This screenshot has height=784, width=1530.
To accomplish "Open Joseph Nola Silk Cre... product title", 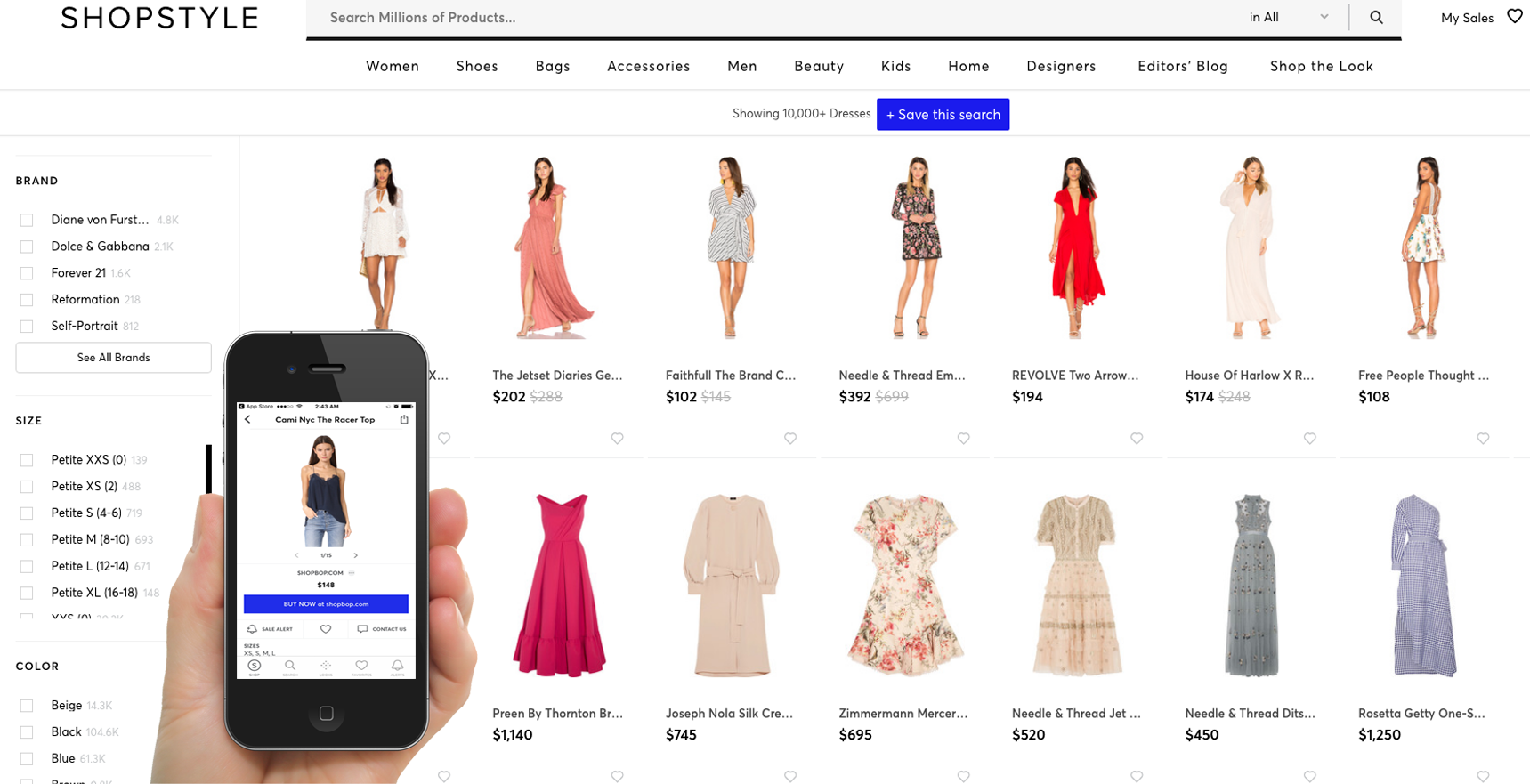I will pos(729,713).
